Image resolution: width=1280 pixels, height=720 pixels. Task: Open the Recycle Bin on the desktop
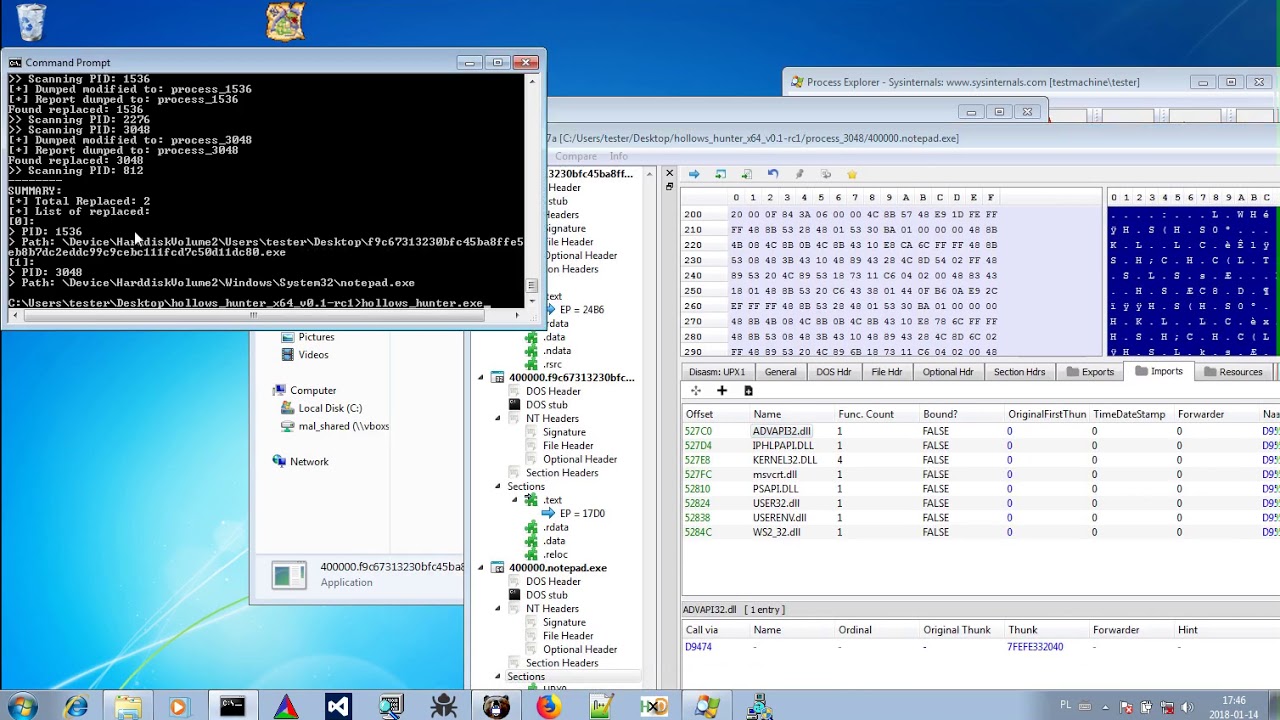[x=31, y=22]
